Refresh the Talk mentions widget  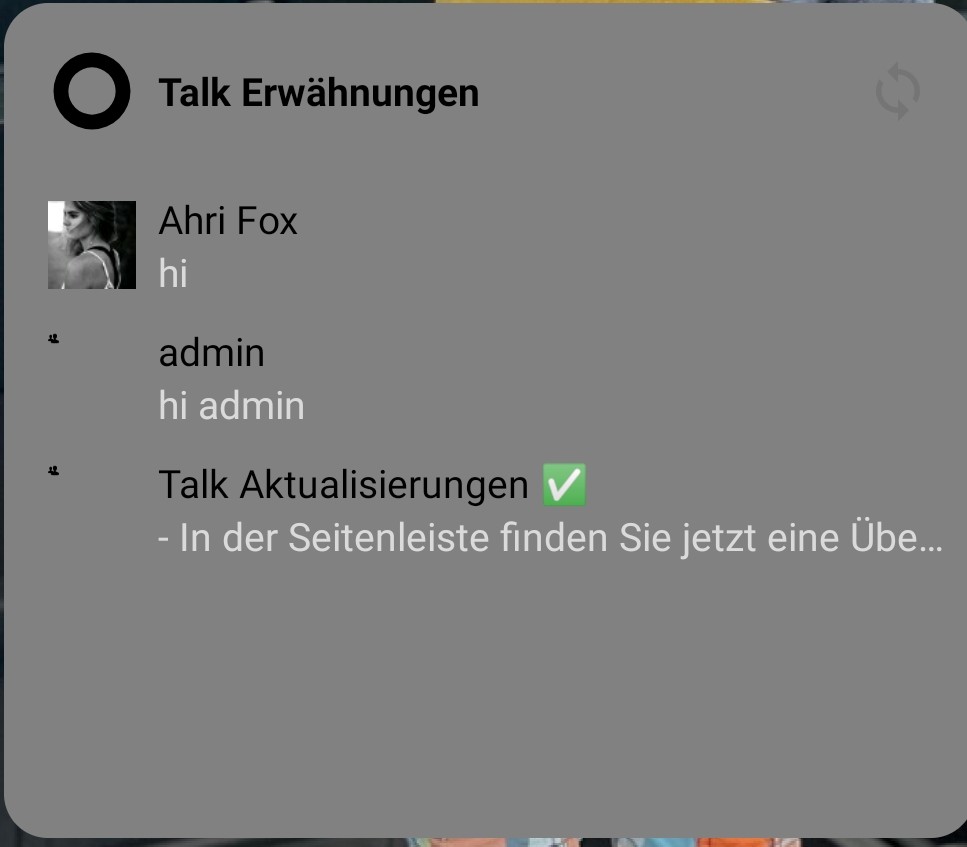click(x=897, y=91)
